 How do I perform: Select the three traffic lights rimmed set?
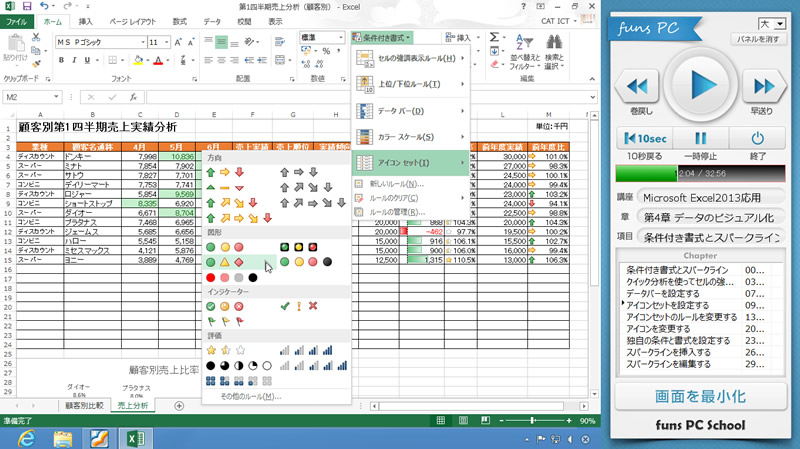pyautogui.click(x=299, y=247)
